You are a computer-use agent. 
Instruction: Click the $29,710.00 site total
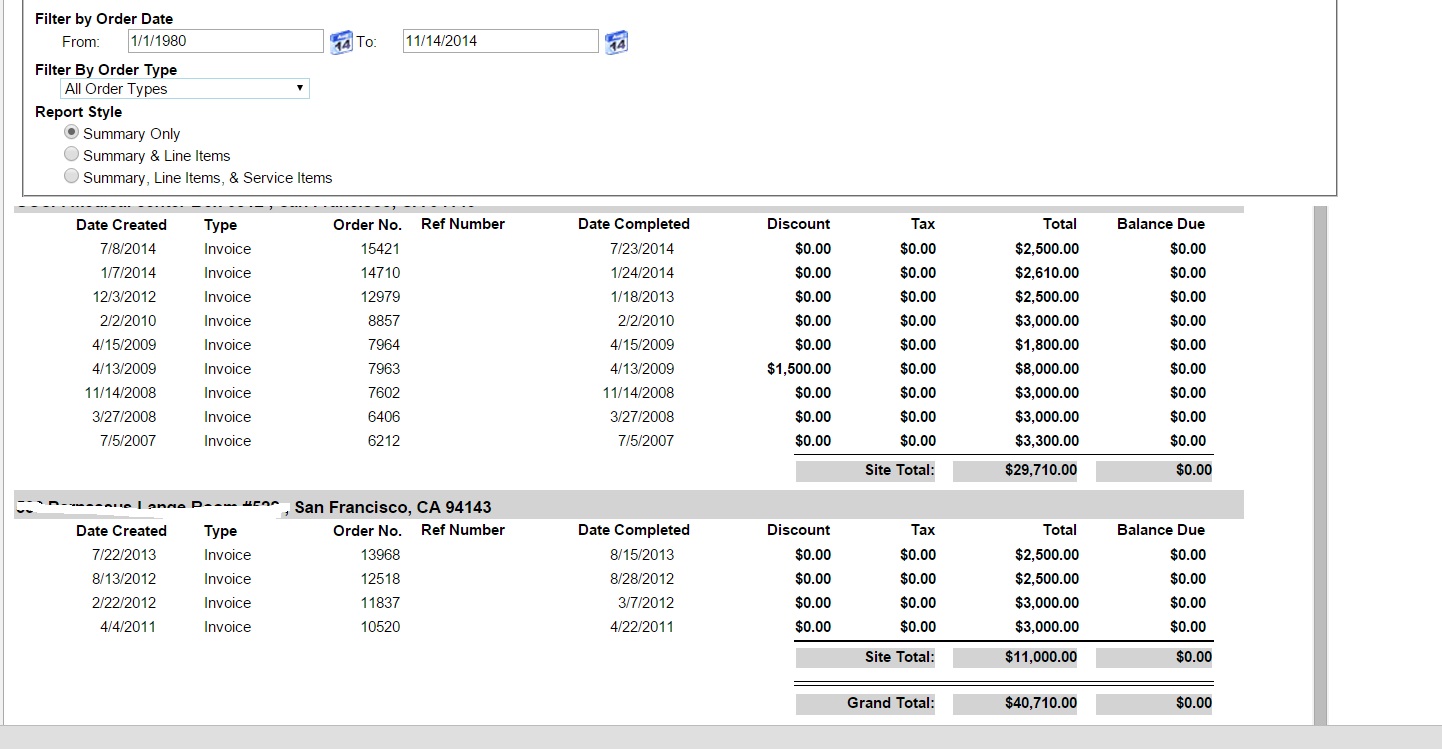pyautogui.click(x=1040, y=470)
